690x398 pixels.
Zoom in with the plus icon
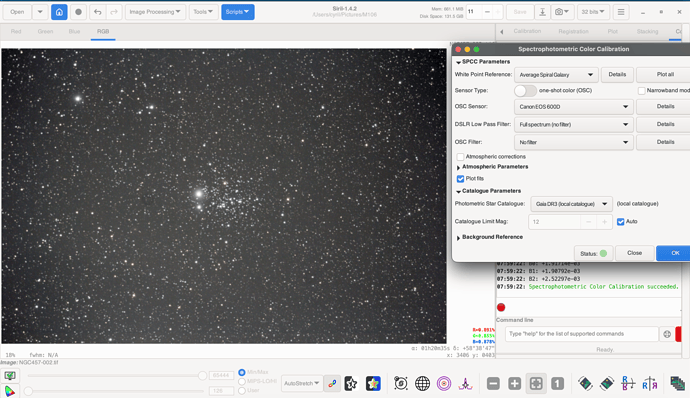click(x=514, y=383)
